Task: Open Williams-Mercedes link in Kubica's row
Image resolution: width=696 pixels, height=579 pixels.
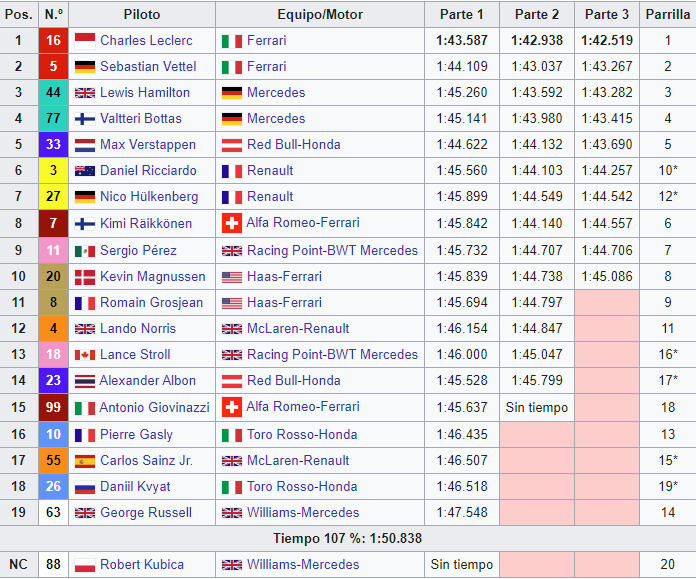Action: coord(303,564)
